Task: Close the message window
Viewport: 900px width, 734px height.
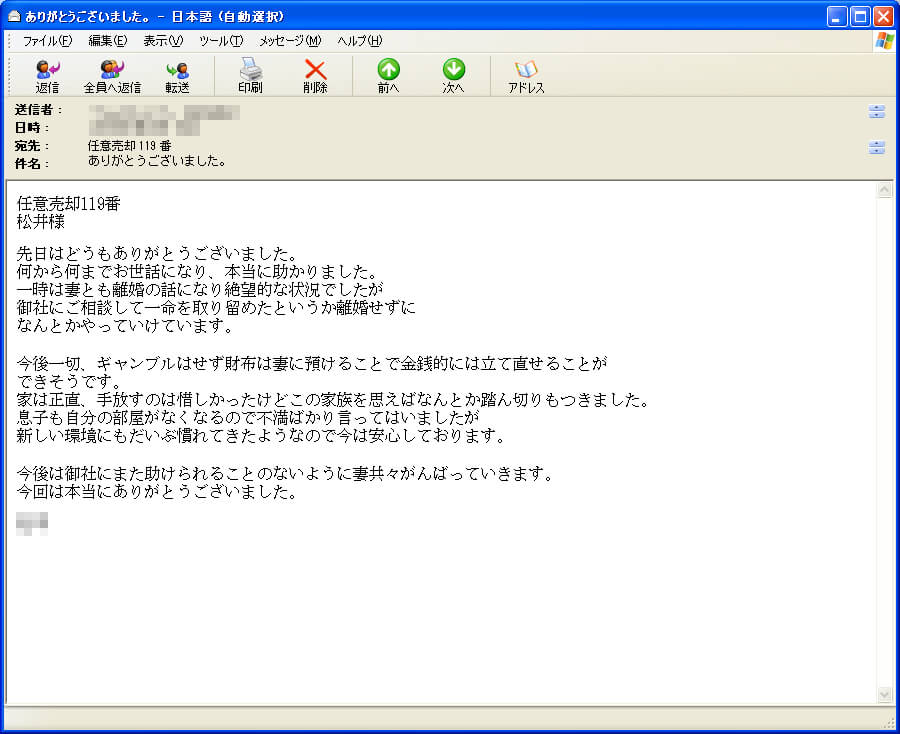Action: (883, 17)
